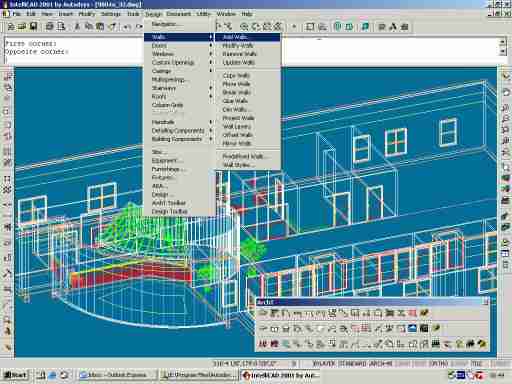Image resolution: width=512 pixels, height=384 pixels.
Task: Open Predefined Walls... dialog
Action: pos(247,156)
